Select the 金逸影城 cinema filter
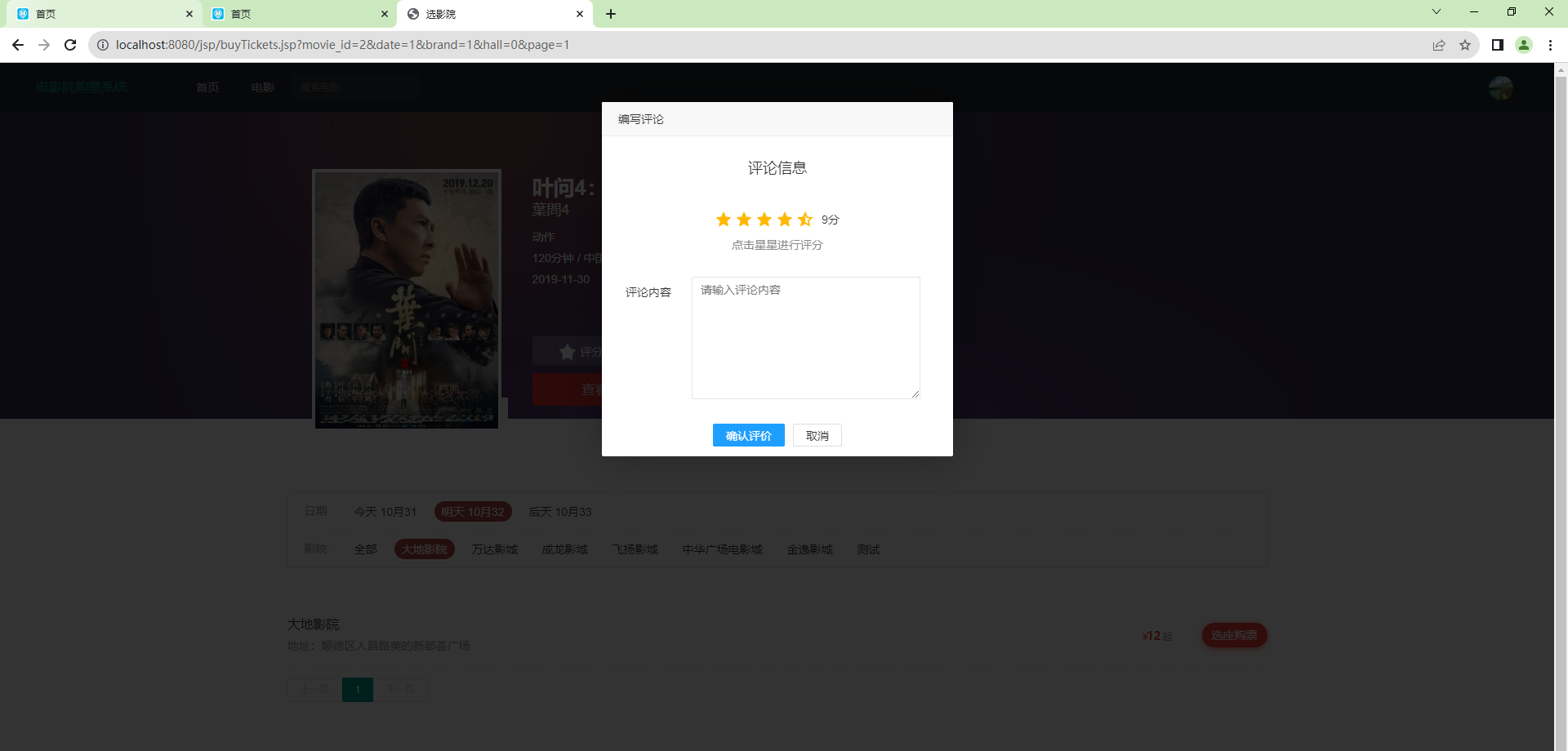The height and width of the screenshot is (751, 1568). point(810,549)
